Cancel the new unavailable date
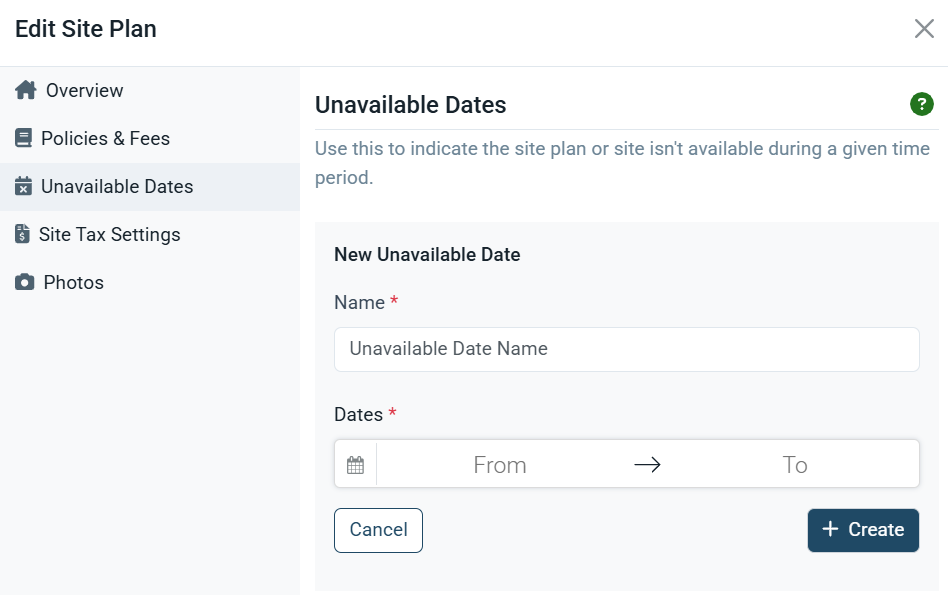The image size is (948, 595). click(378, 530)
